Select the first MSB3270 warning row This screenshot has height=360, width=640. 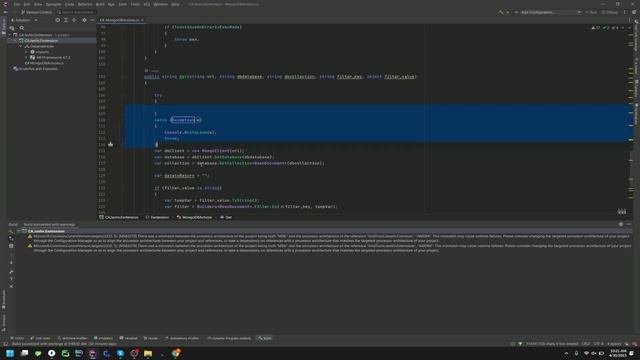coord(329,238)
